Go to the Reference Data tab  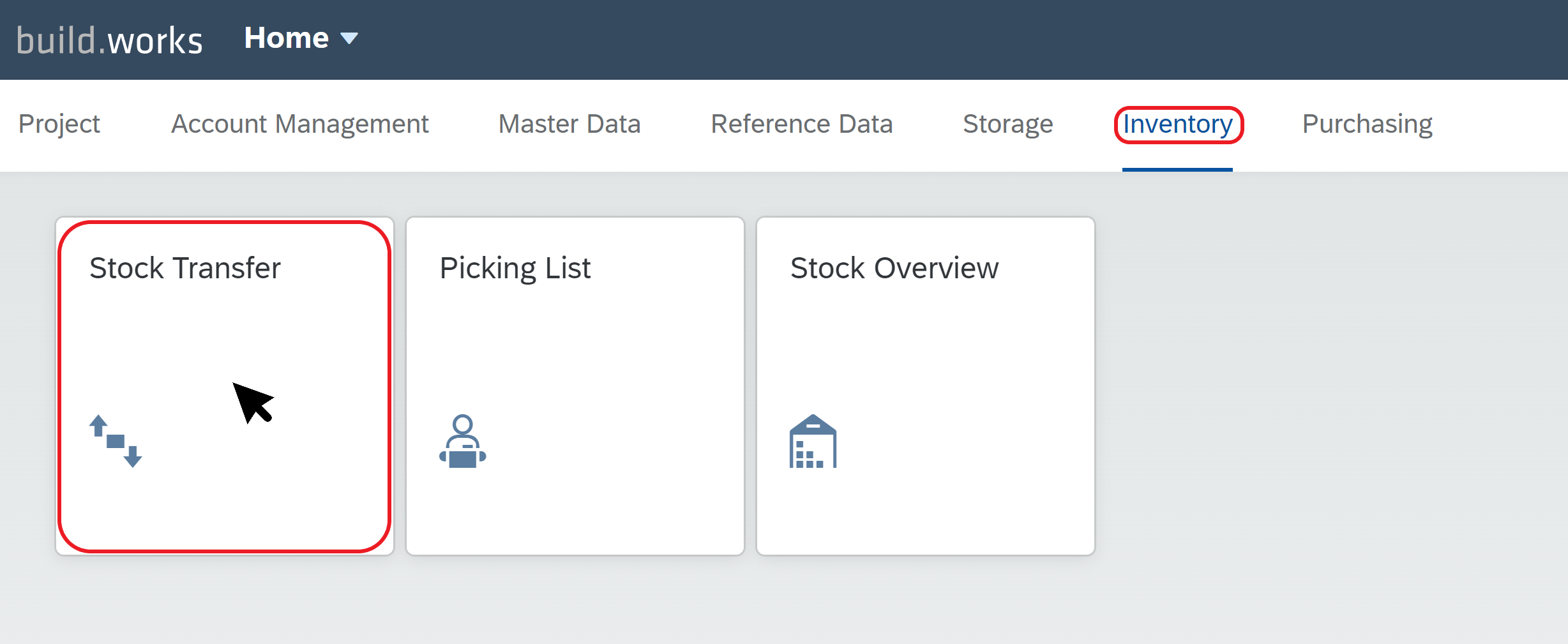coord(802,124)
